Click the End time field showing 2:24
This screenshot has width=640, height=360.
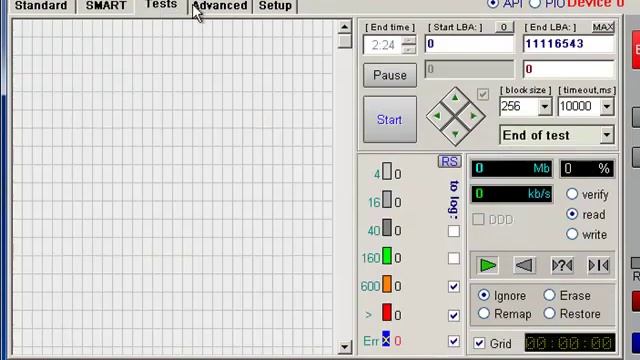click(x=382, y=45)
